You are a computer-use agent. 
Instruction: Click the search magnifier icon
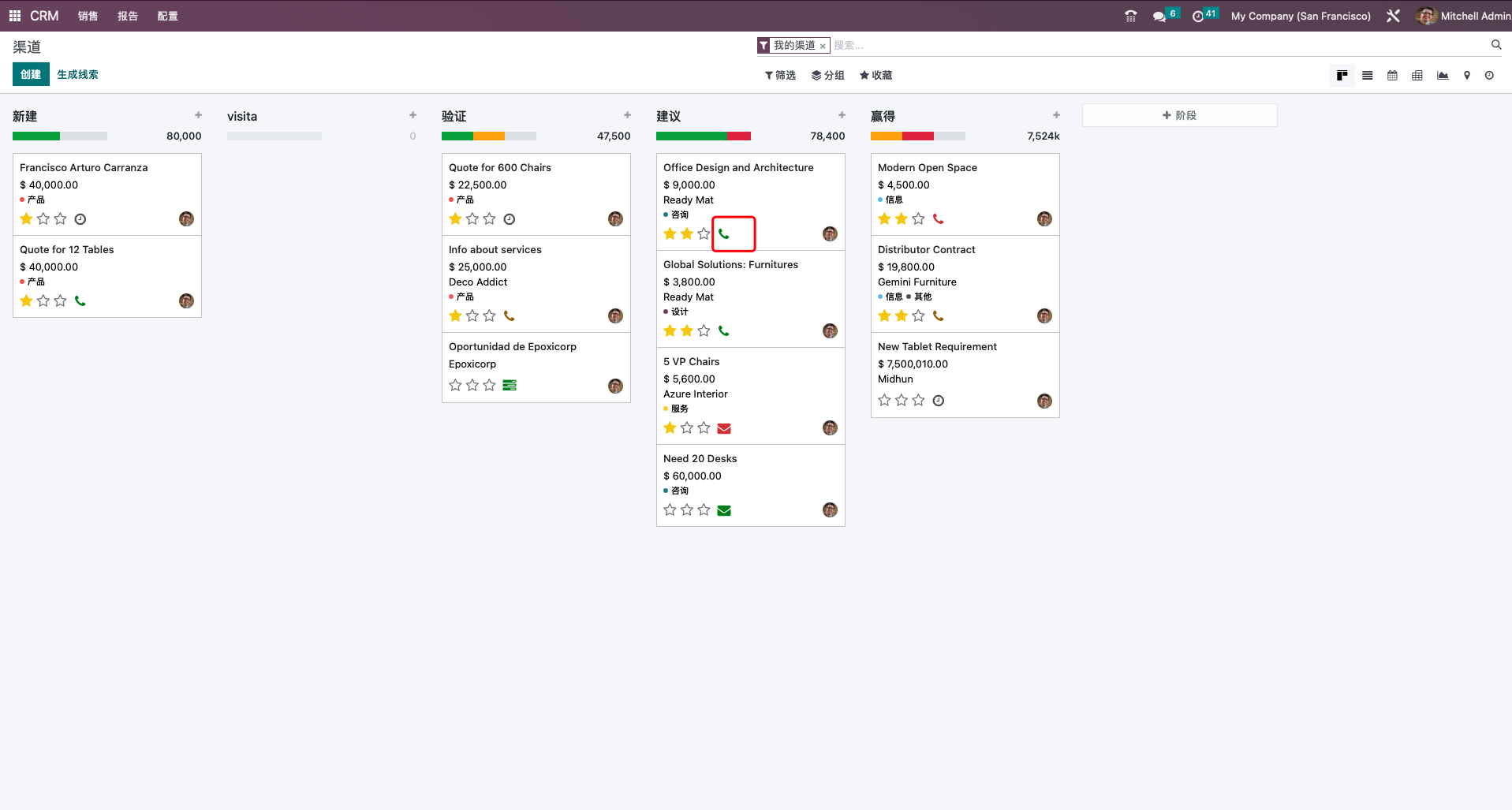pos(1496,45)
